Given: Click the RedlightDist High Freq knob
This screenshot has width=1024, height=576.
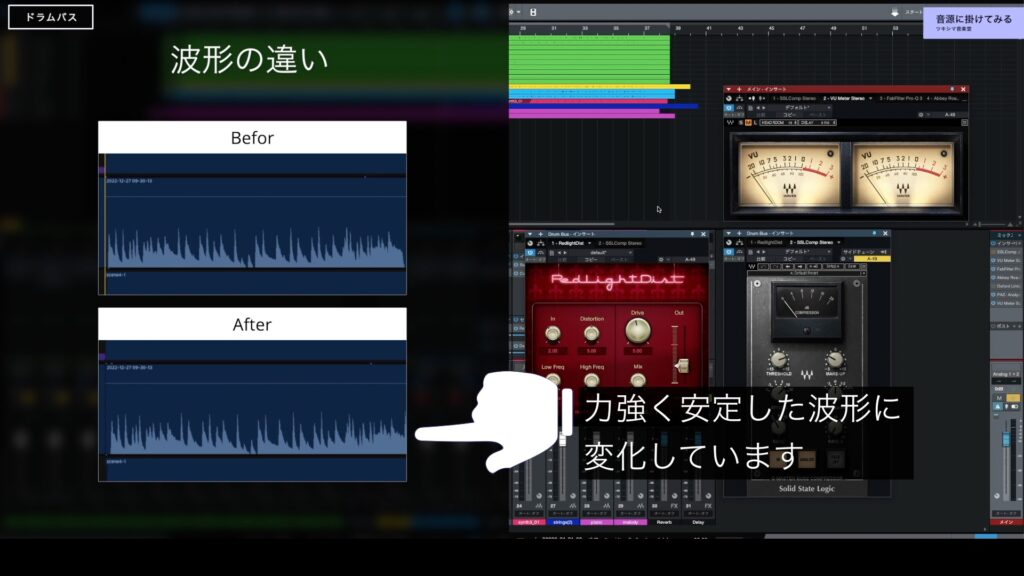Looking at the screenshot, I should pos(592,380).
